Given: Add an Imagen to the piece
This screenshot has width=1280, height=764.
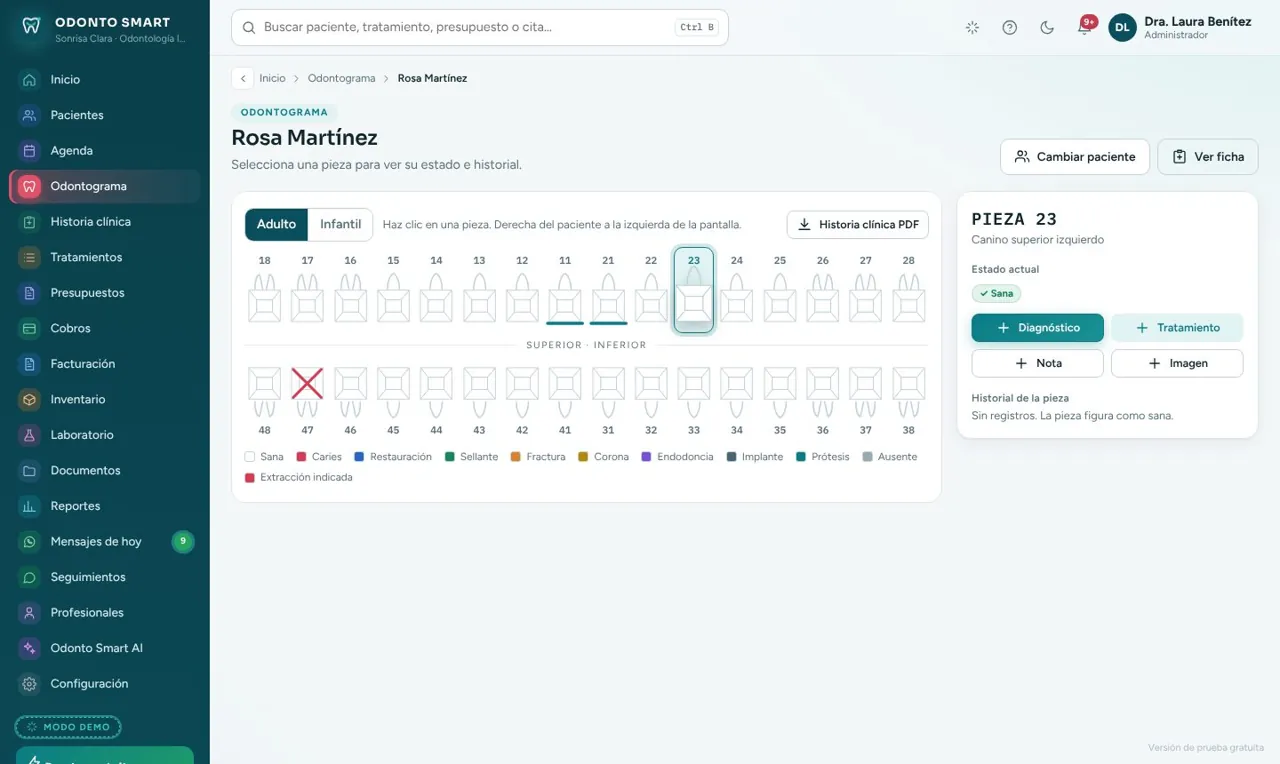Looking at the screenshot, I should point(1177,363).
